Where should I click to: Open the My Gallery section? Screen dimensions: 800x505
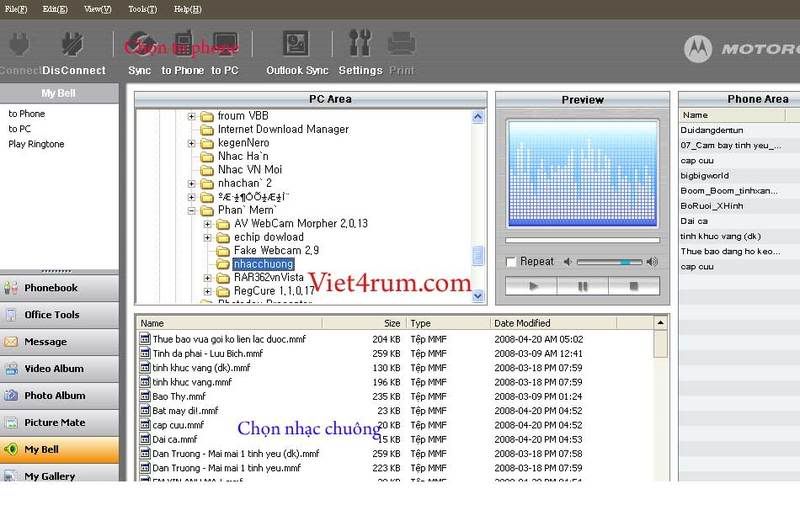(x=59, y=474)
